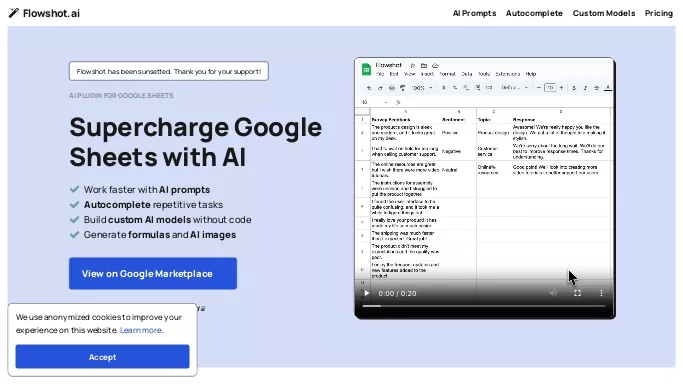The width and height of the screenshot is (683, 384).
Task: Toggle Italic in Sheets toolbar
Action: coord(585,88)
